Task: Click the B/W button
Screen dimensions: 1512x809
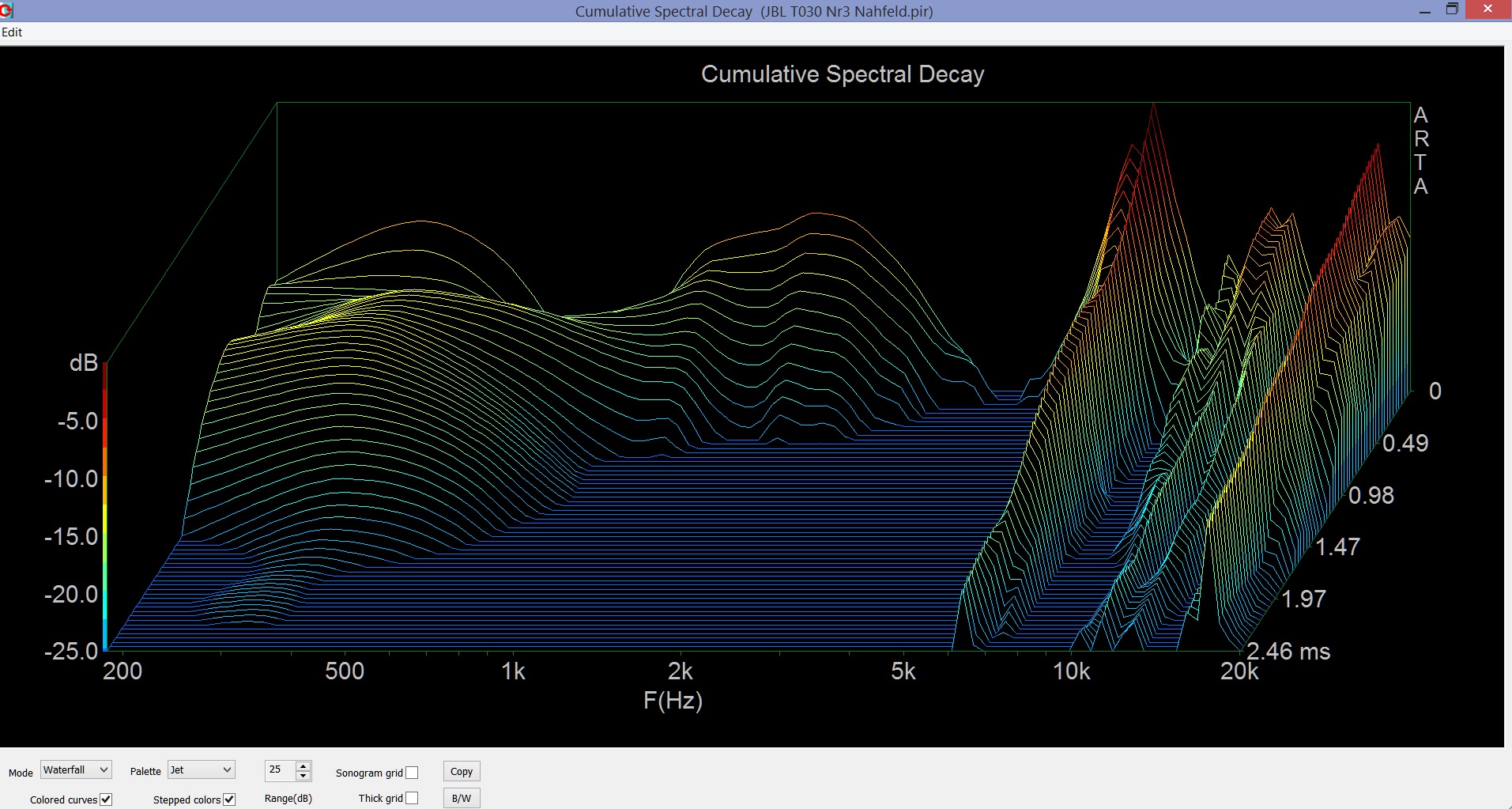Action: pos(462,799)
